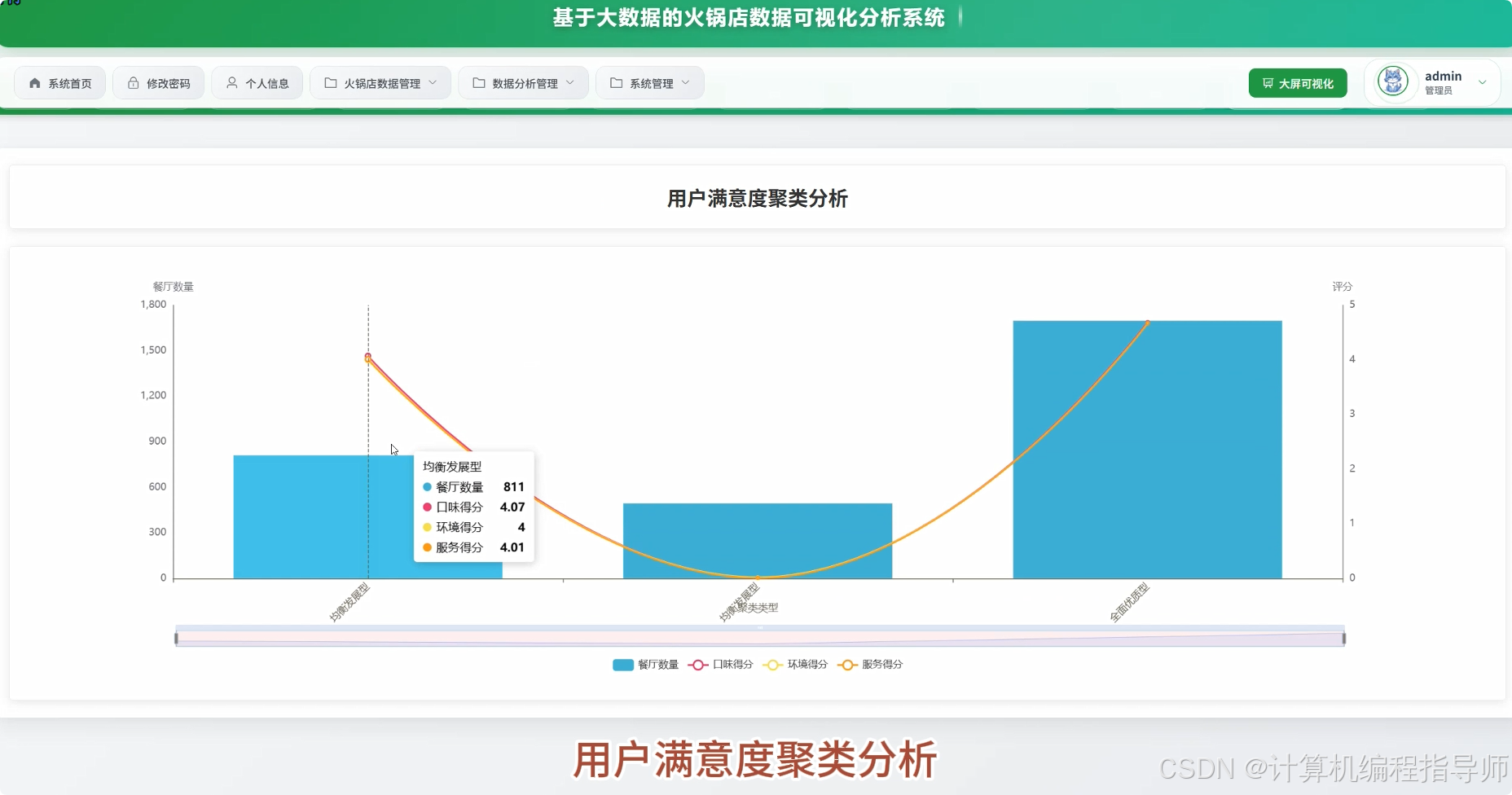1512x795 pixels.
Task: Toggle the 口味得分 legend series
Action: (x=721, y=665)
